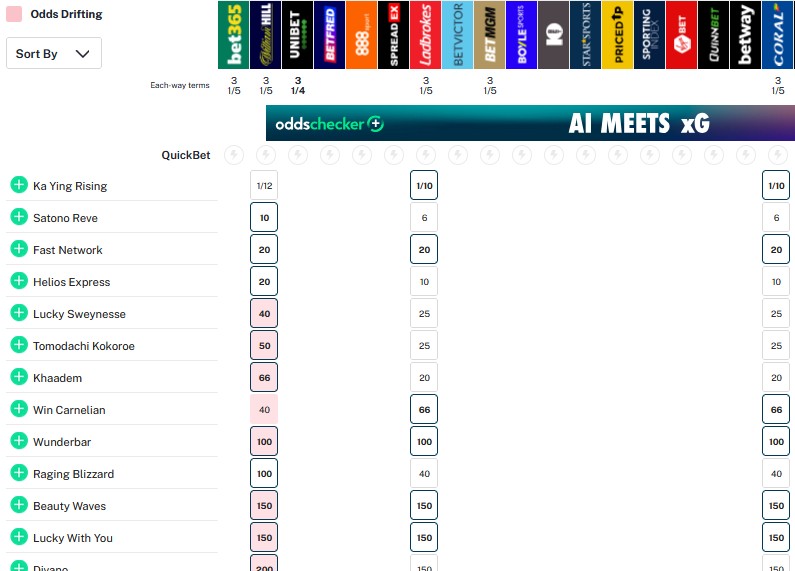795x571 pixels.
Task: Click the oddschecker+ AI Meets xG banner
Action: 530,124
